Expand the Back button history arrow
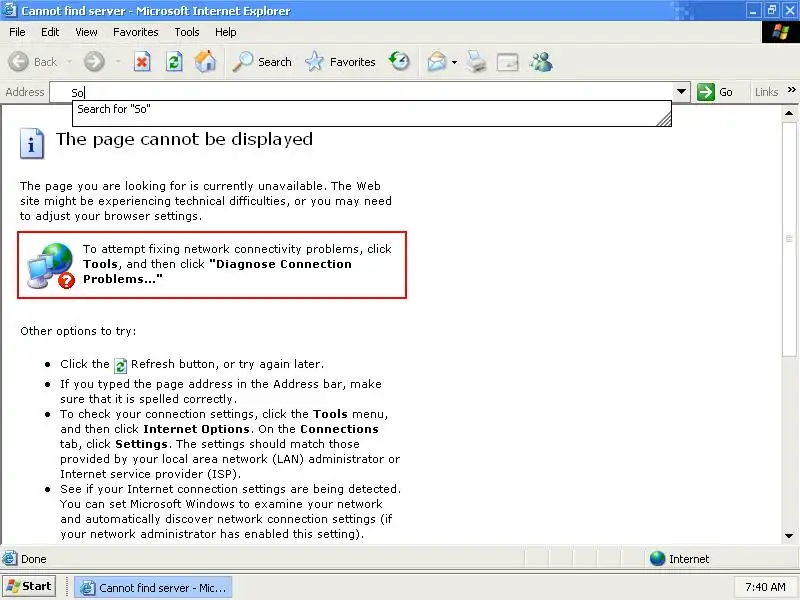 click(69, 62)
